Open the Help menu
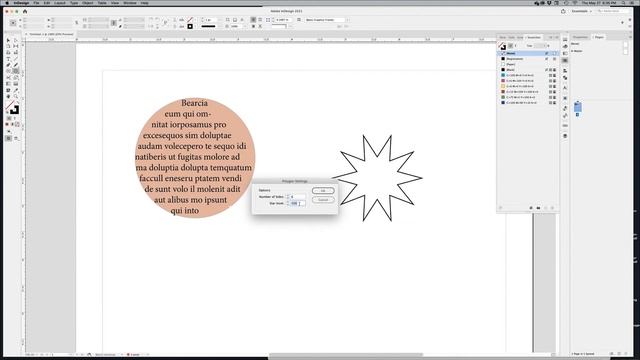640x360 pixels. pos(144,3)
